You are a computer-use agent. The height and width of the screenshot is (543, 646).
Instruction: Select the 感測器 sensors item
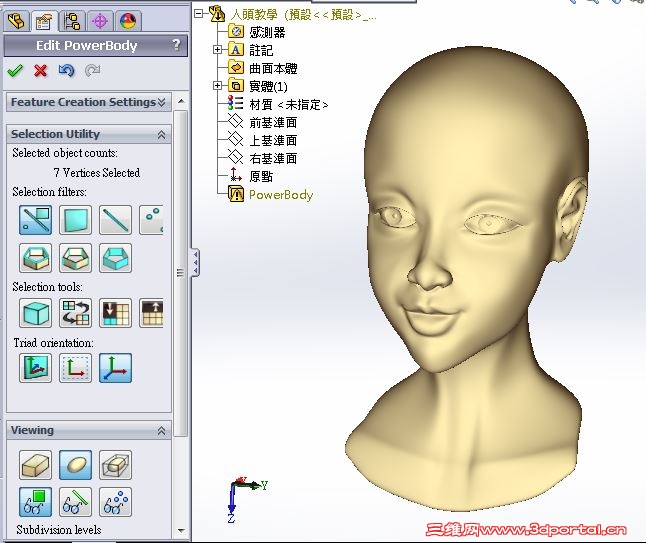tap(267, 32)
